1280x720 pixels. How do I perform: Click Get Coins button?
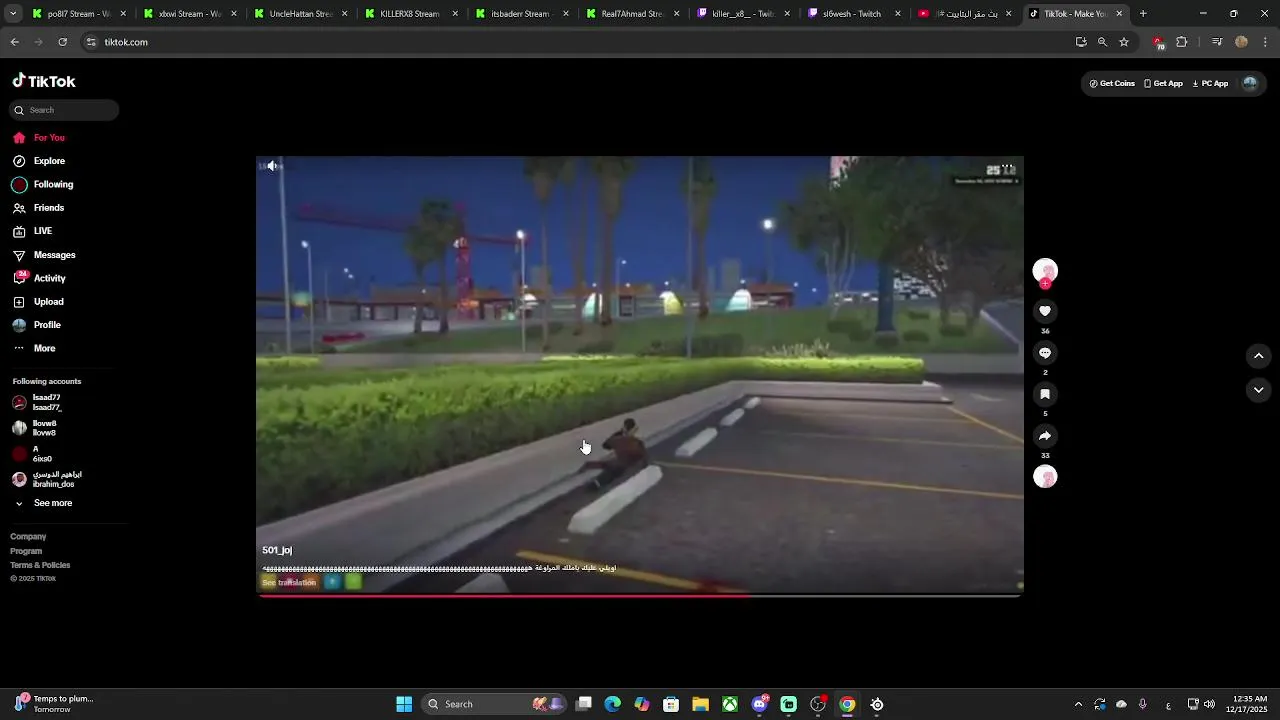pos(1112,84)
